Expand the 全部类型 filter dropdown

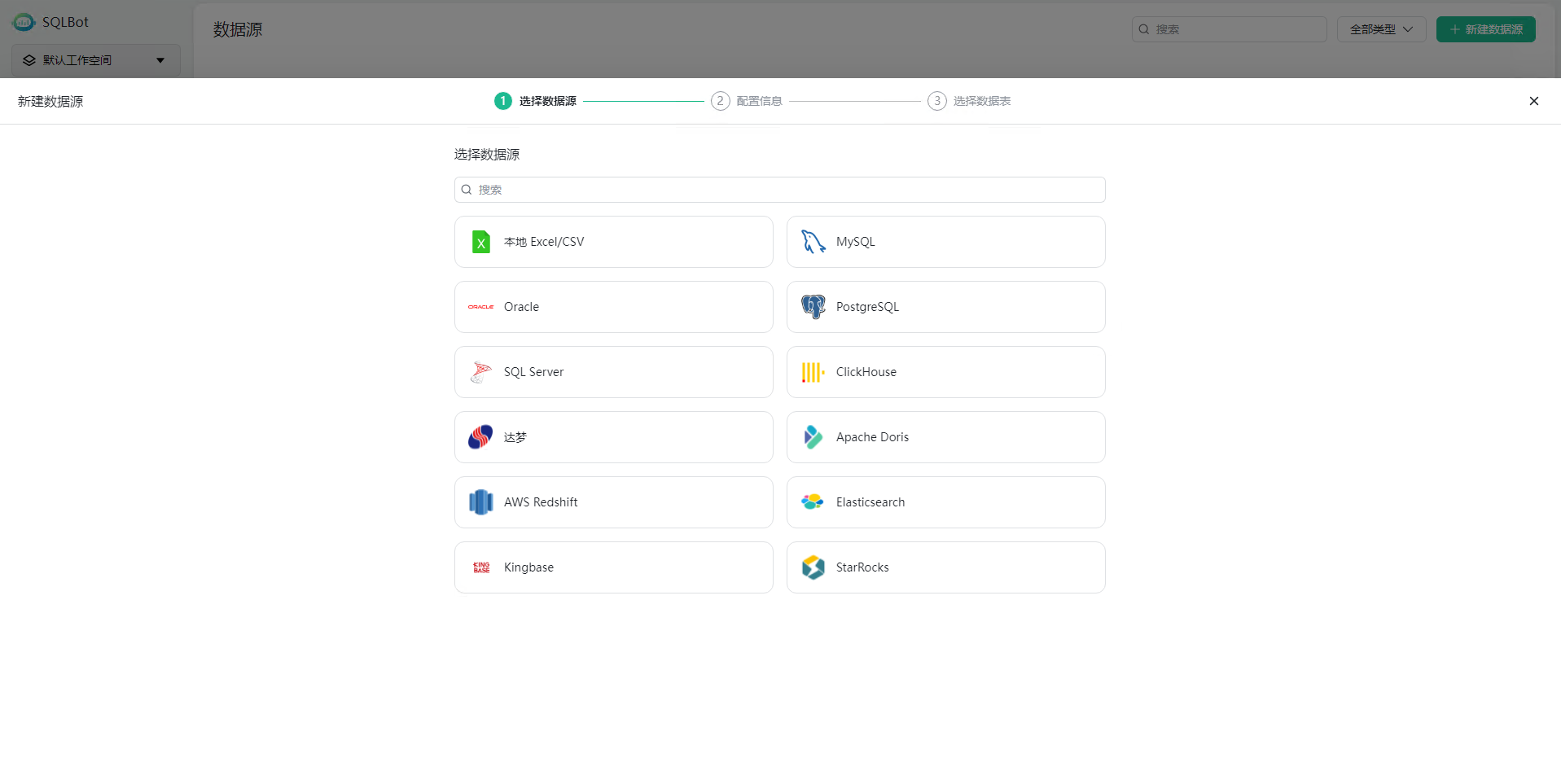1381,29
